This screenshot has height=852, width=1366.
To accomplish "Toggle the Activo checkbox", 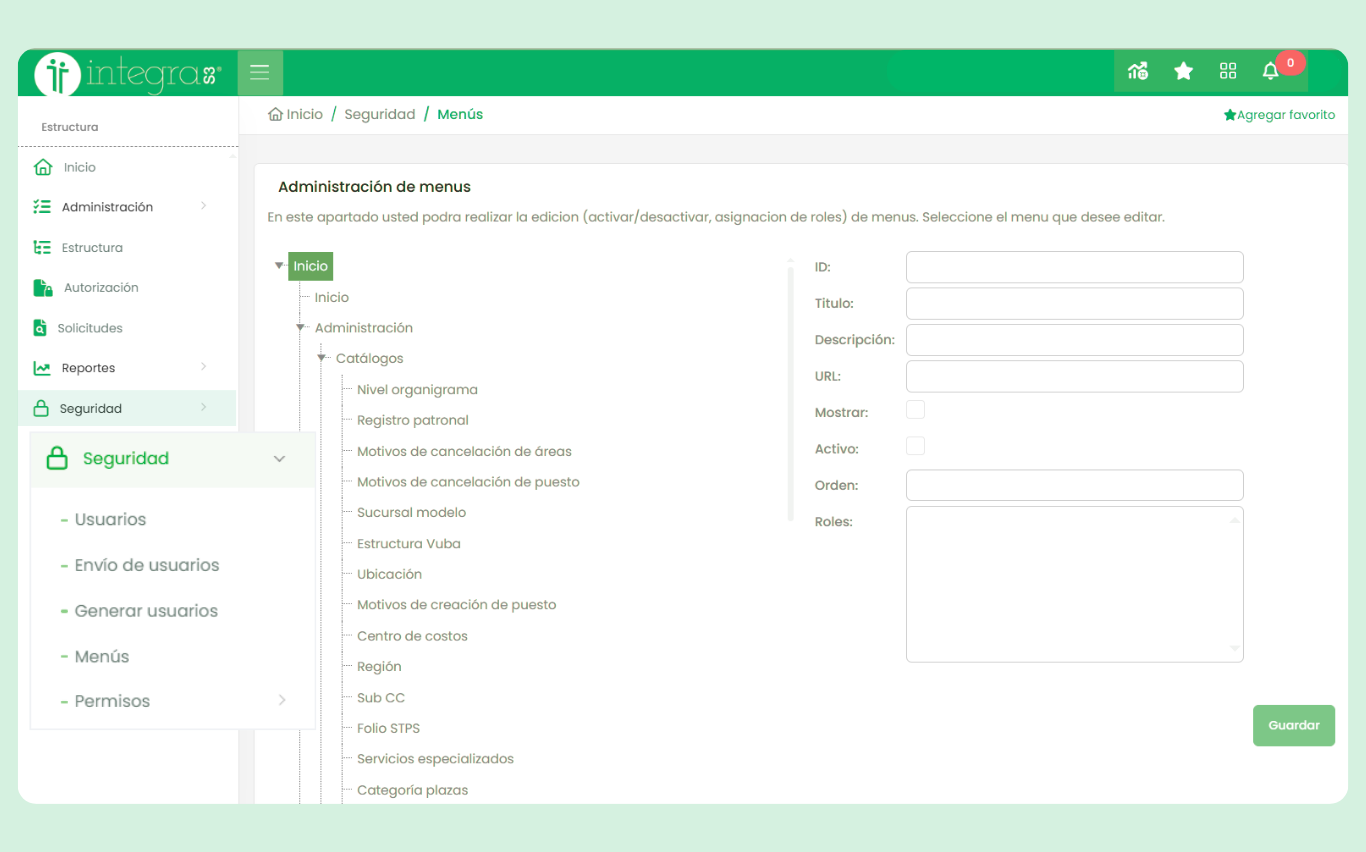I will (915, 446).
